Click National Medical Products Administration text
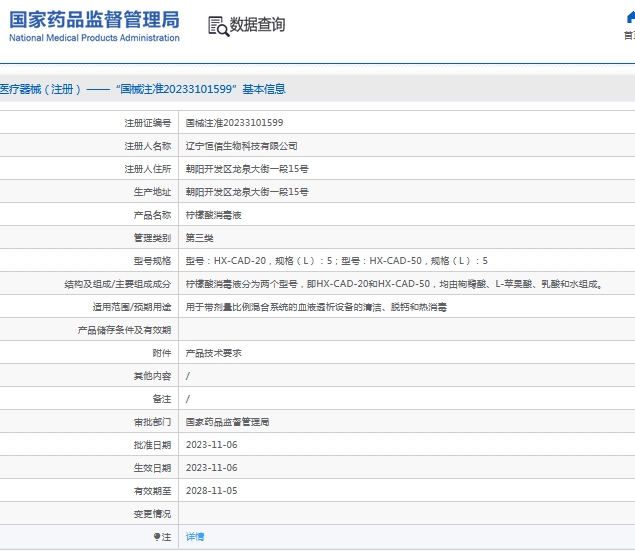The width and height of the screenshot is (635, 556). [x=94, y=38]
